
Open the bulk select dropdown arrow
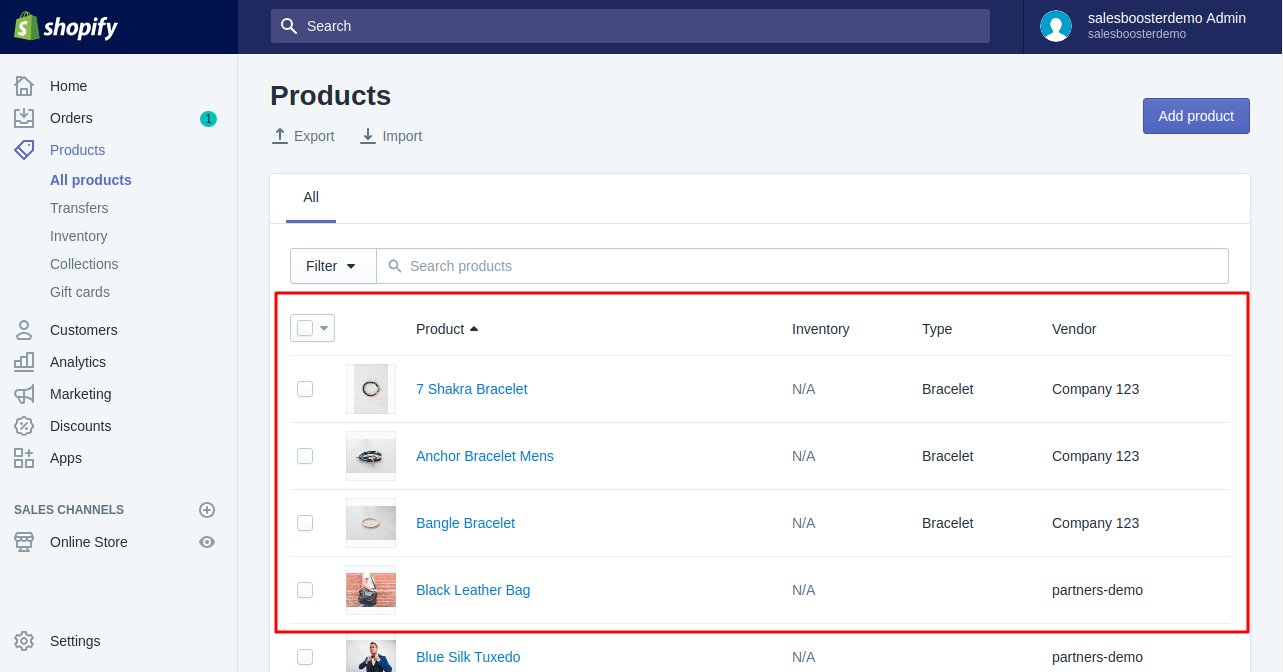coord(324,328)
